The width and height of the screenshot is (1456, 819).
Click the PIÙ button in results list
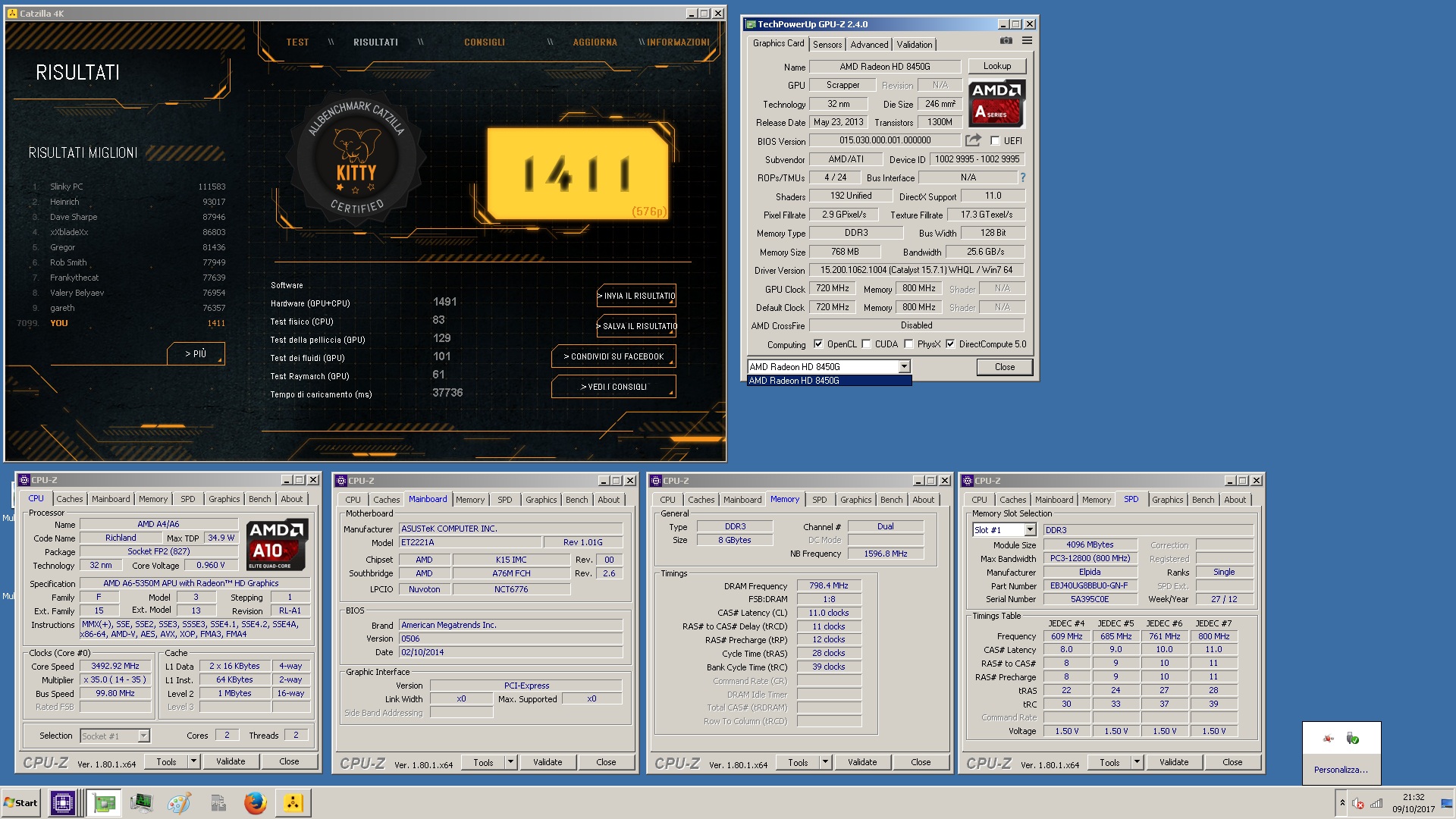(x=196, y=353)
